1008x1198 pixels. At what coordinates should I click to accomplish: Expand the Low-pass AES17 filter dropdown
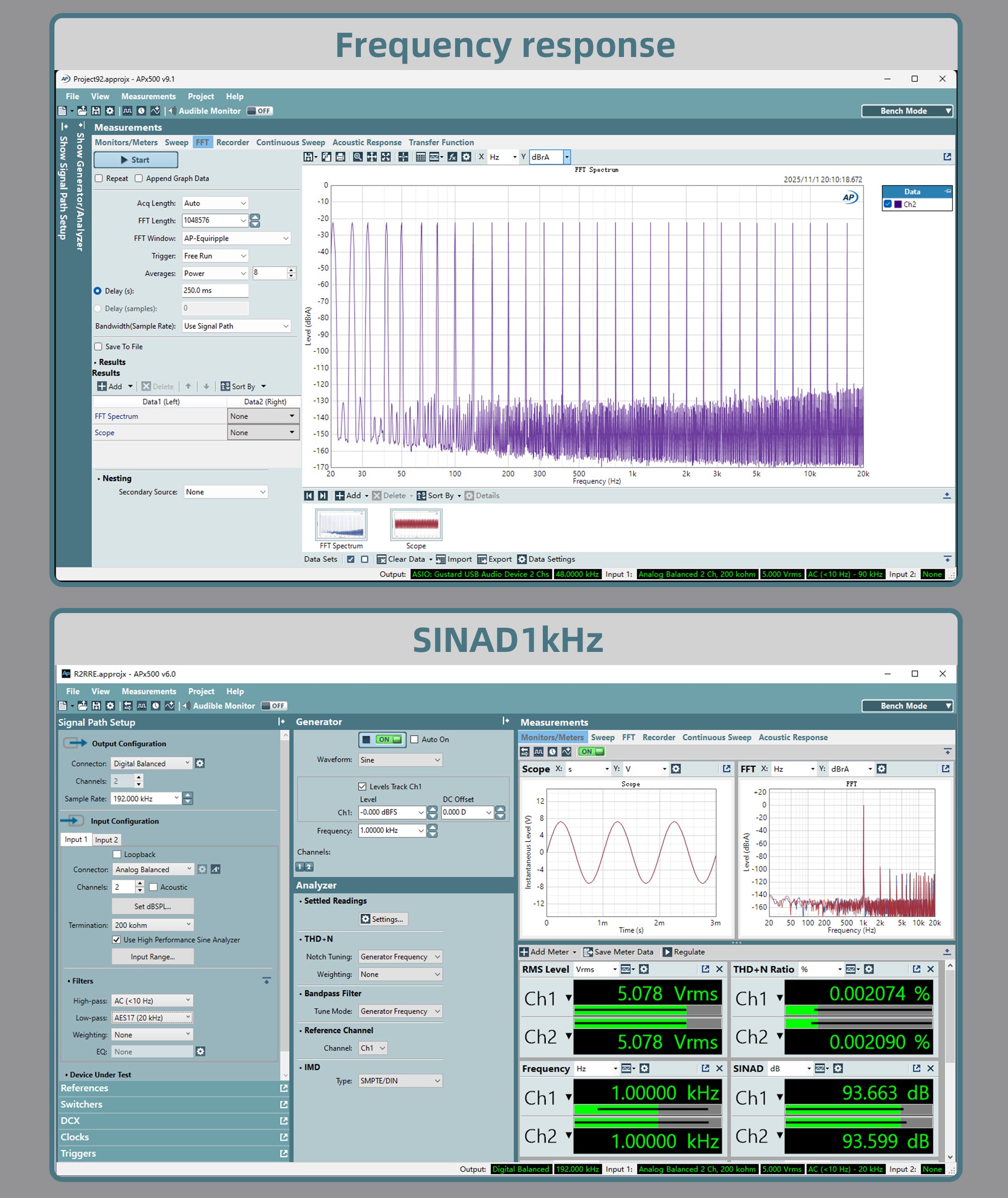coord(152,1017)
